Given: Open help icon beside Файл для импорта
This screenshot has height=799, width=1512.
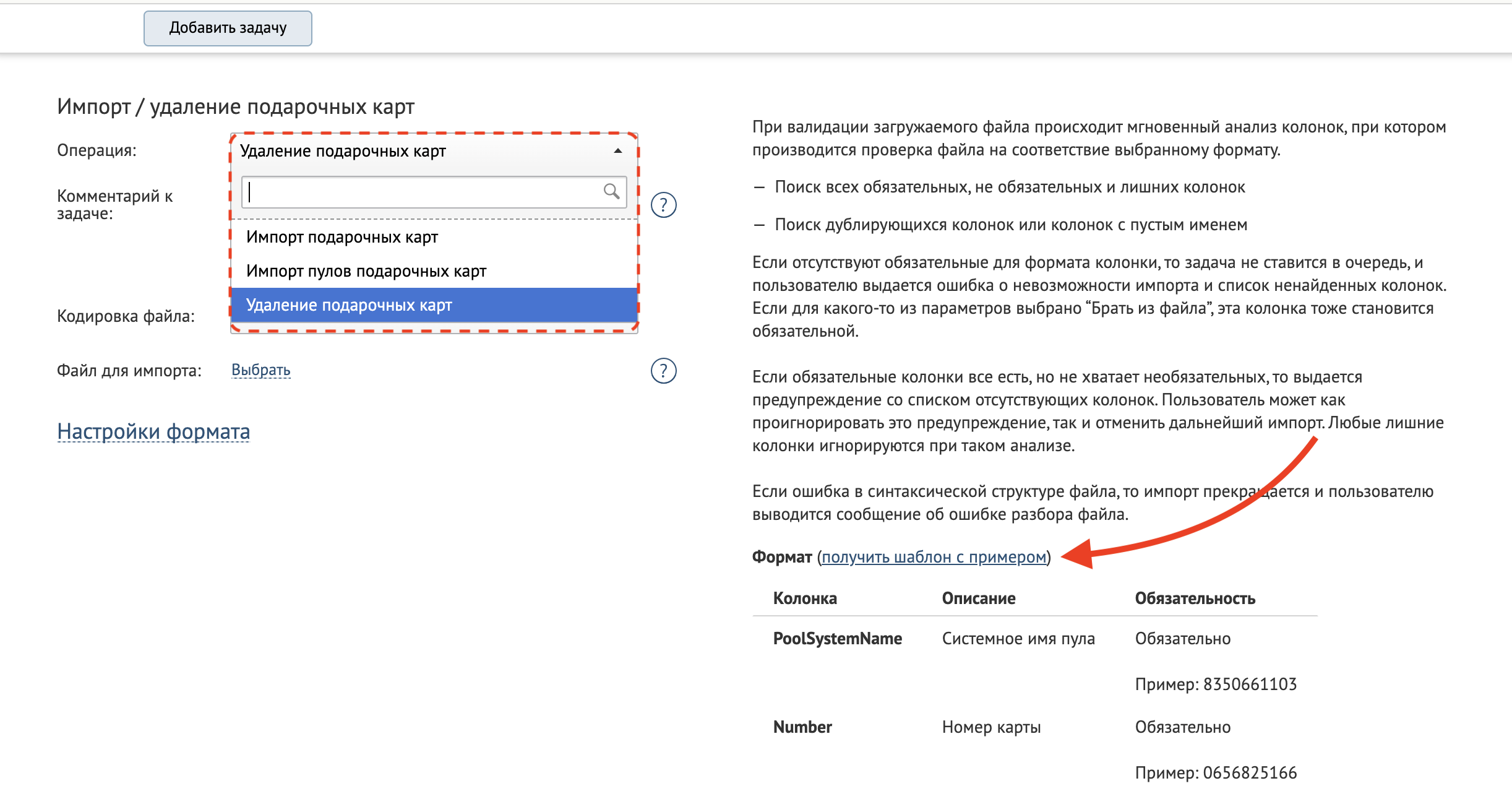Looking at the screenshot, I should point(663,371).
